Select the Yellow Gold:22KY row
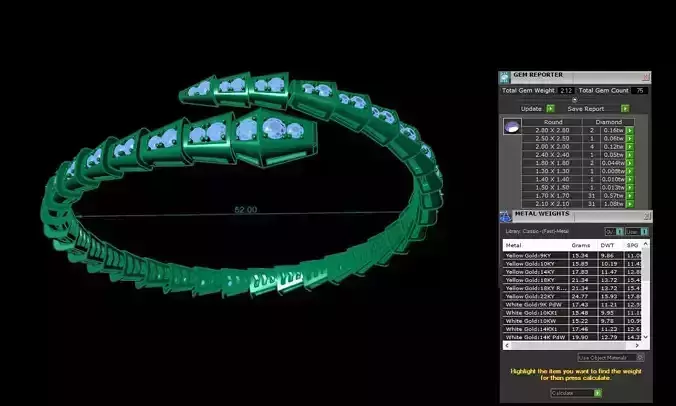676x406 pixels. click(572, 297)
